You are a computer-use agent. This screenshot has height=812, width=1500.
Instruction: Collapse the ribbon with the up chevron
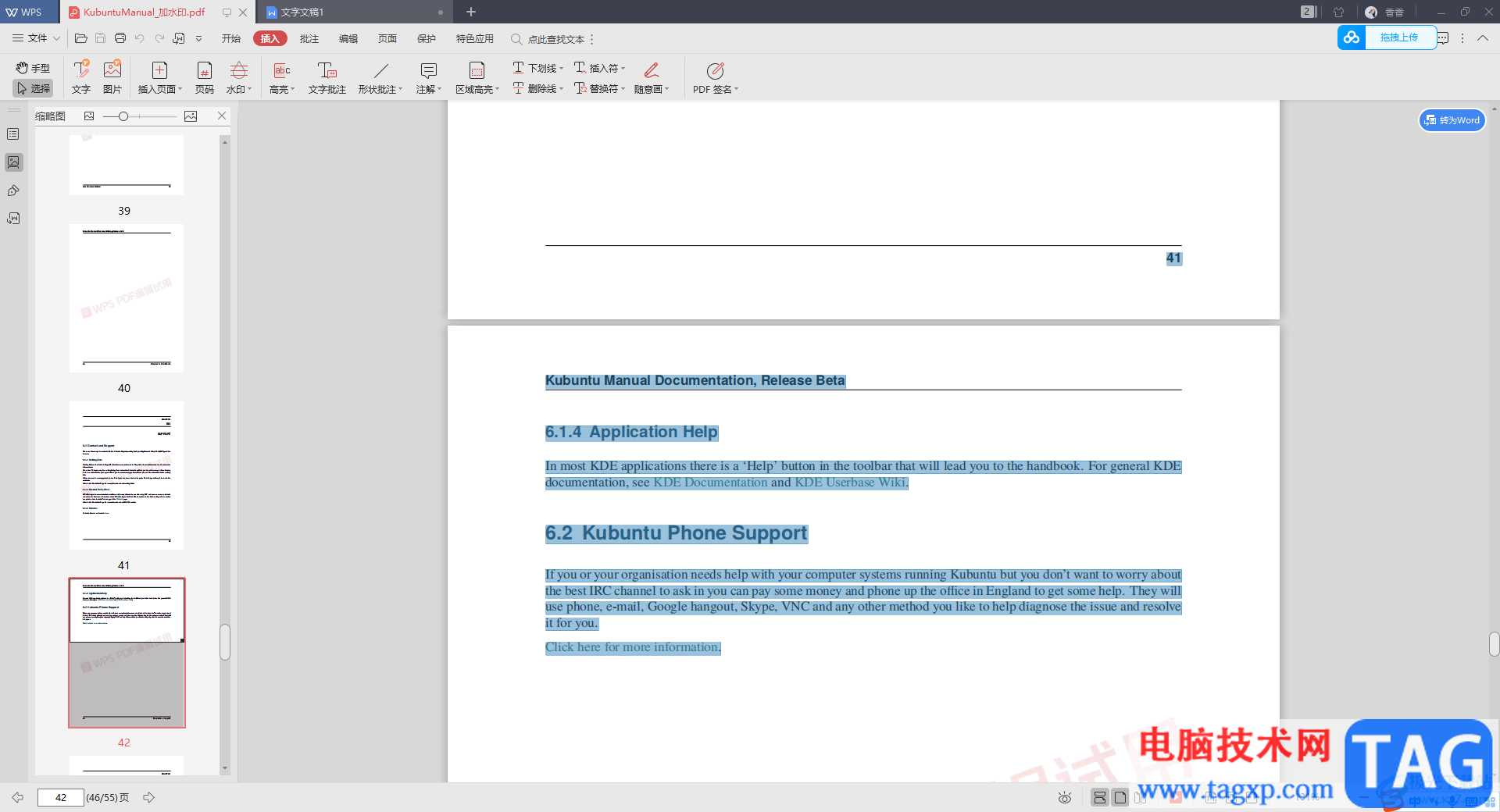coord(1483,38)
